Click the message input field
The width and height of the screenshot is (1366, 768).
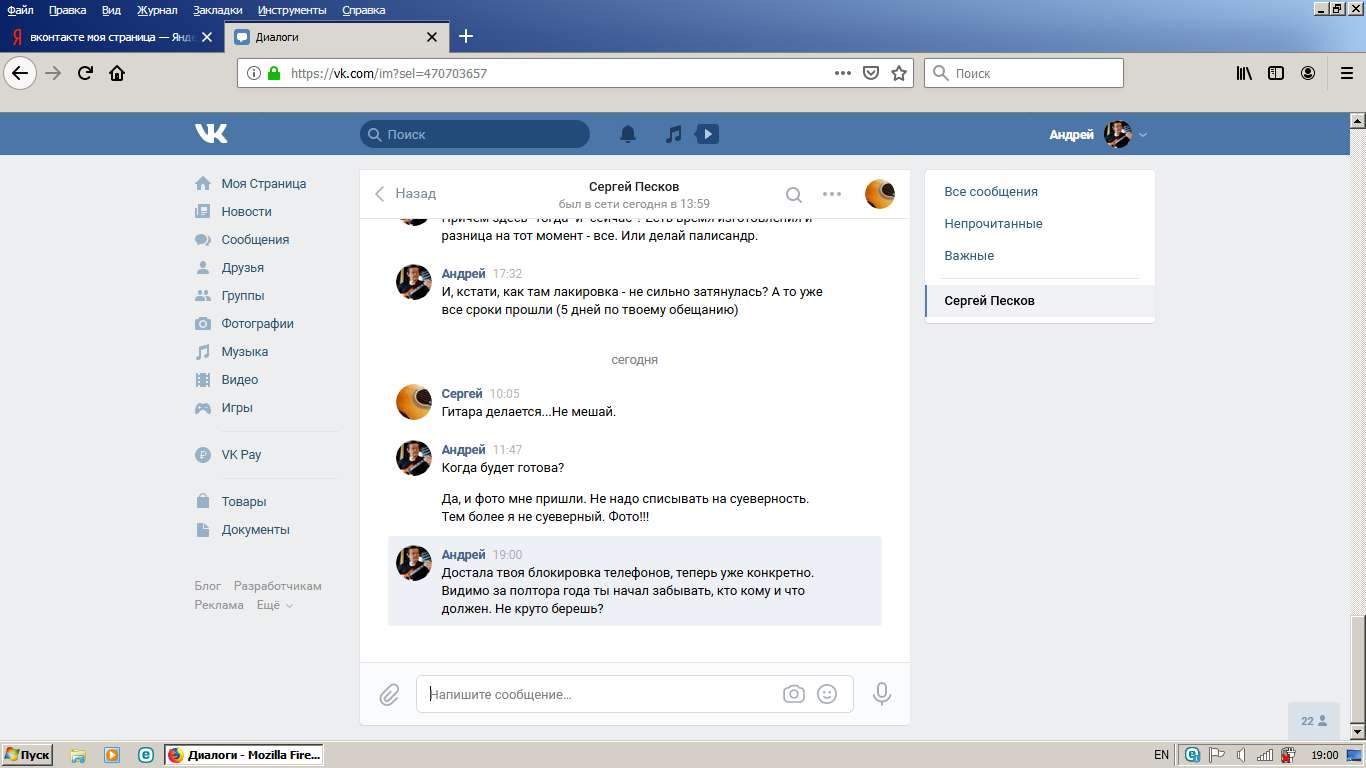click(600, 694)
